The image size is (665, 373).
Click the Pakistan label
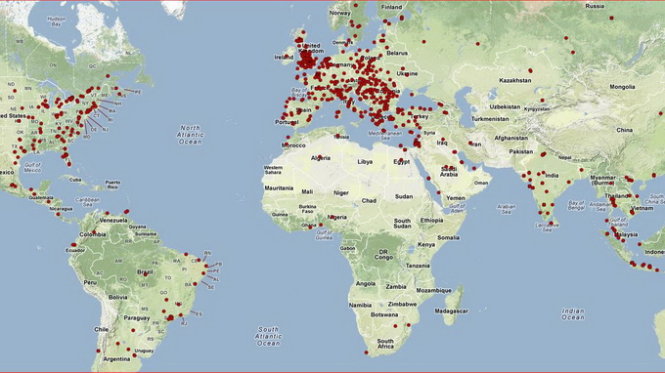coord(521,151)
